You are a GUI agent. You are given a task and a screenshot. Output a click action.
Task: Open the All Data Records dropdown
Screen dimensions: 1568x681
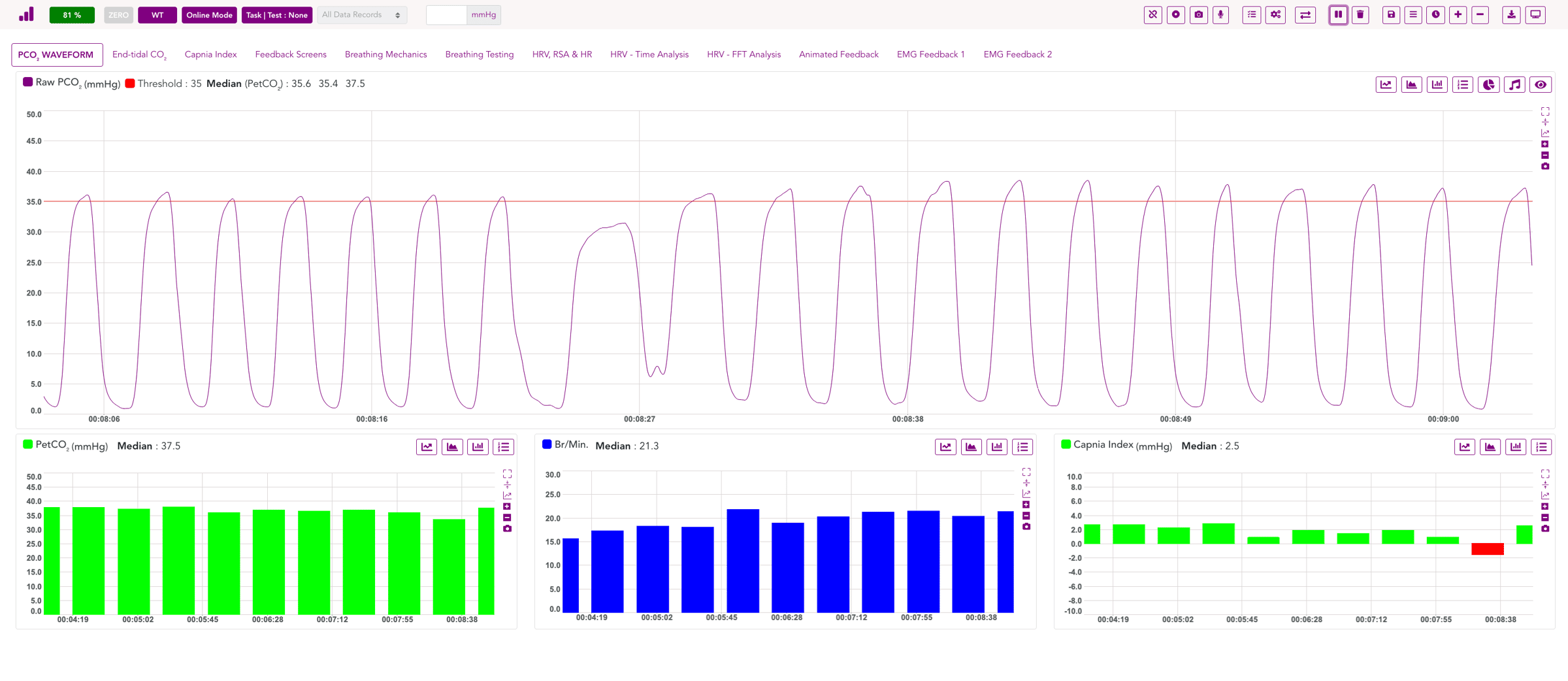(362, 14)
